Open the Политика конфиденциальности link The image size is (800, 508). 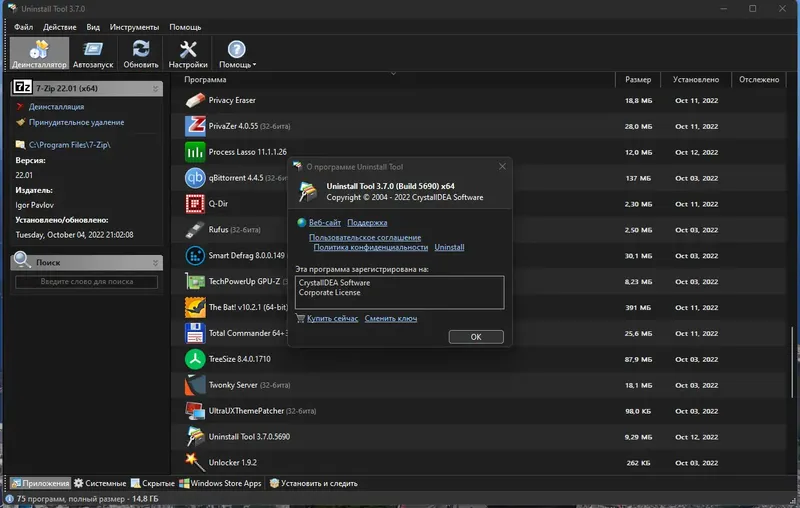[x=370, y=247]
